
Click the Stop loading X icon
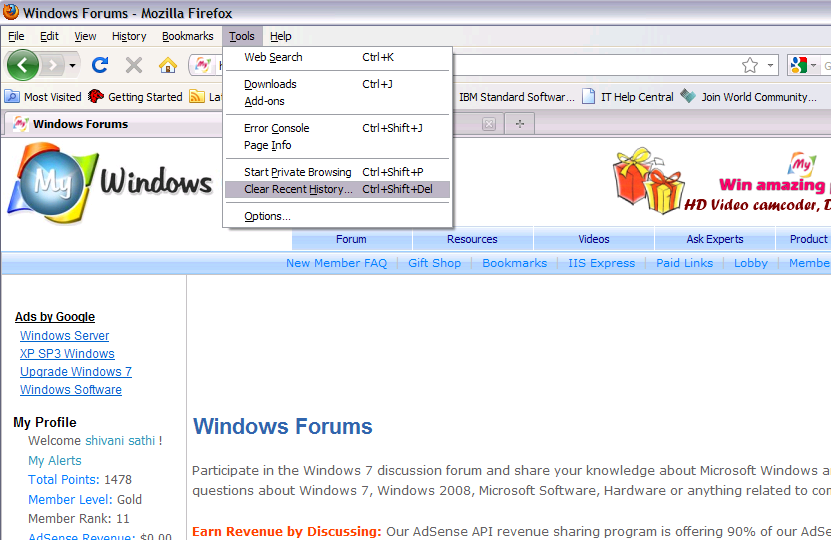click(x=134, y=65)
